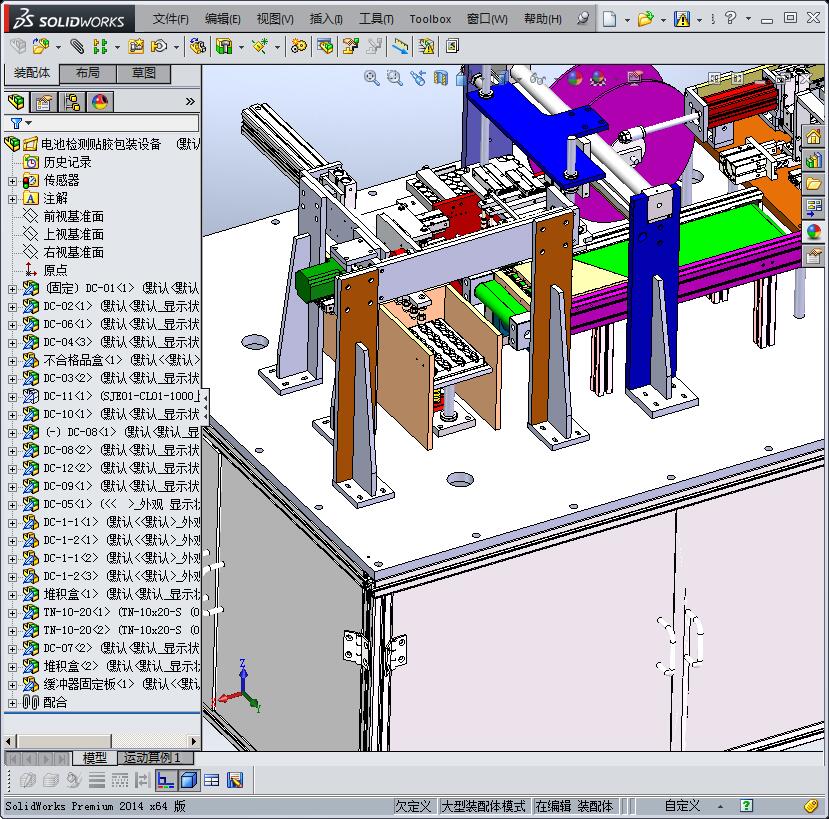Click the Section View icon
This screenshot has width=829, height=819.
440,78
